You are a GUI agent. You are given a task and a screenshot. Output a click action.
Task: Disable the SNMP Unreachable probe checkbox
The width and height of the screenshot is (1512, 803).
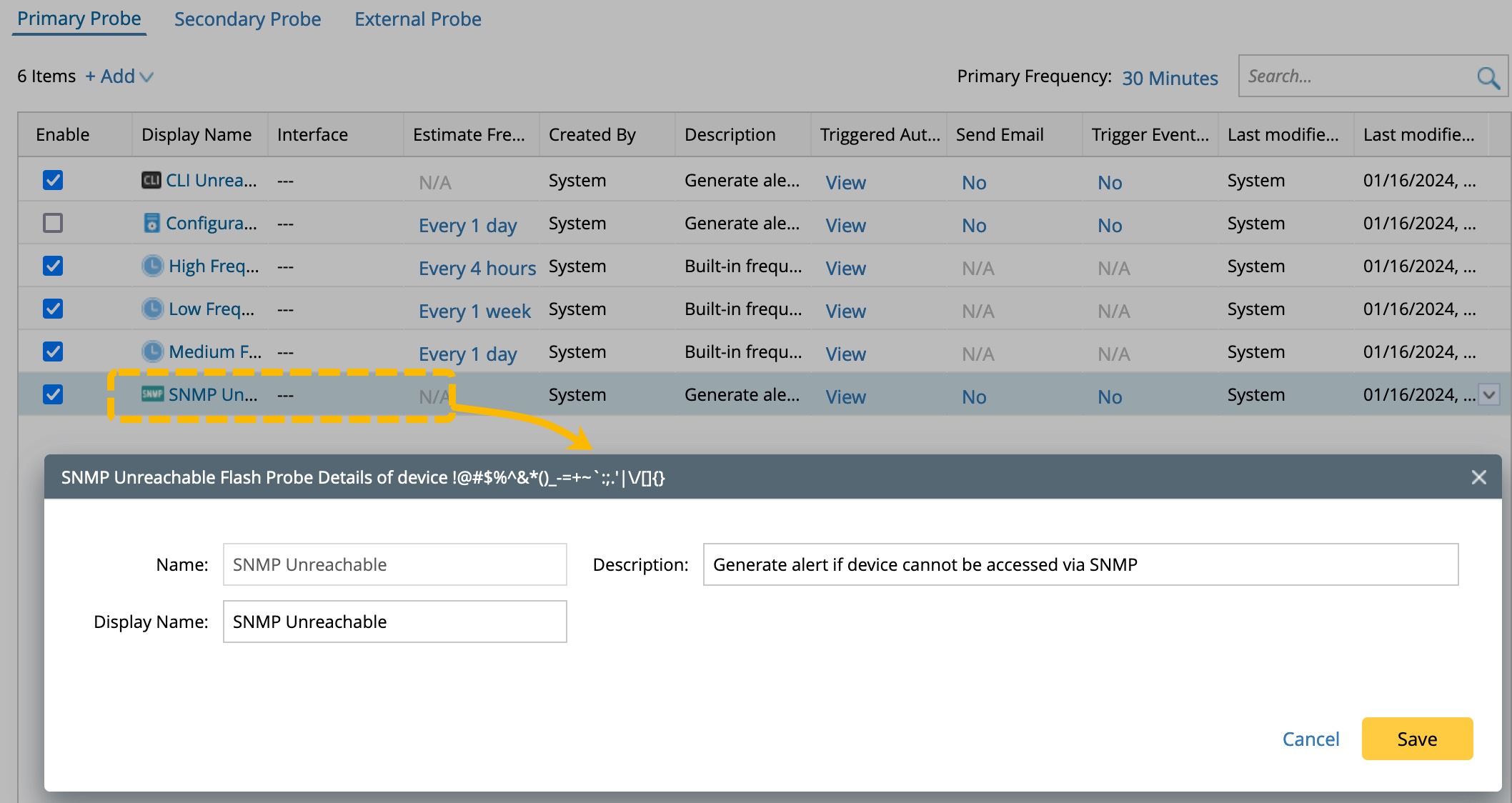coord(53,394)
